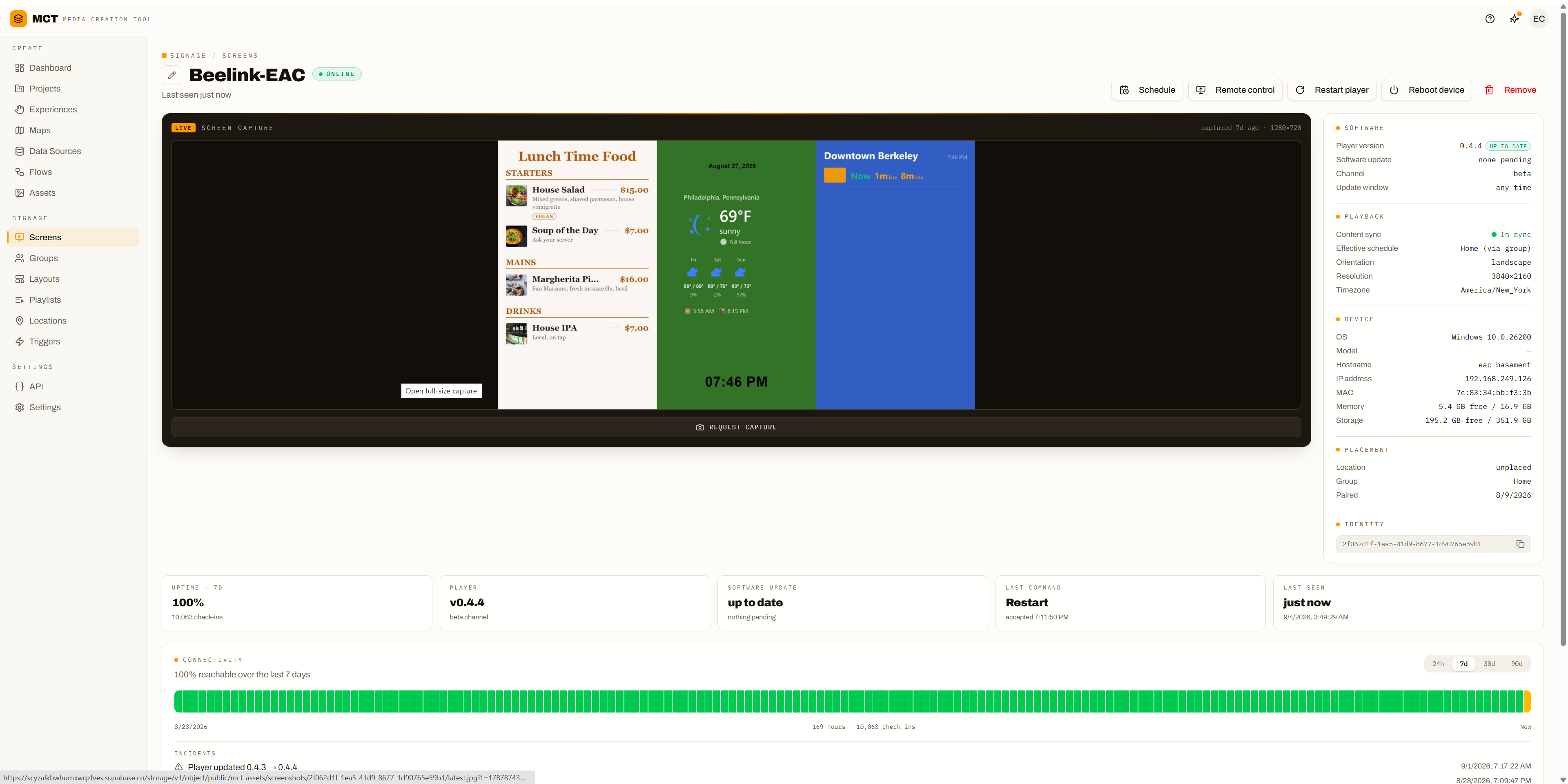Switch connectivity range to 30d
The image size is (1568, 784).
coord(1489,664)
